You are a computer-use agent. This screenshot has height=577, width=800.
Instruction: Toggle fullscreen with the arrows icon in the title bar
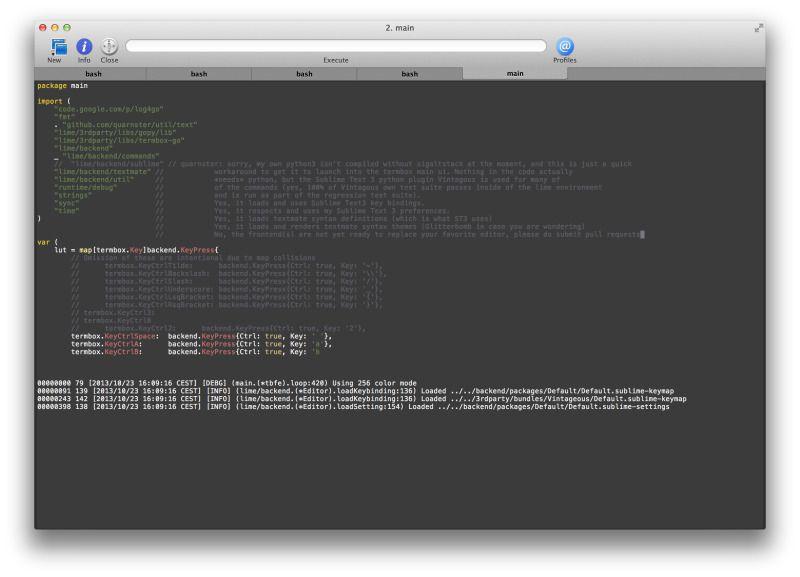758,28
